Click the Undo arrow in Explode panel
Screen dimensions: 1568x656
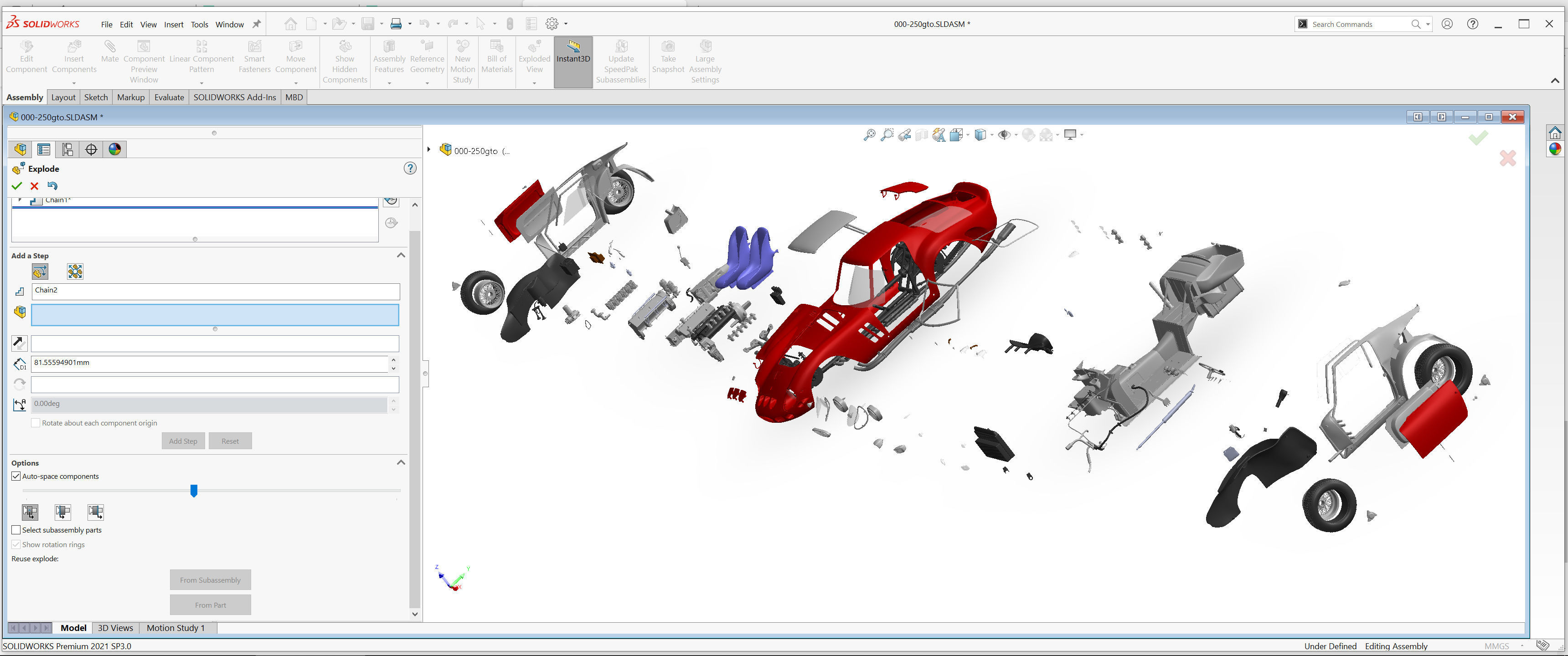(x=52, y=186)
